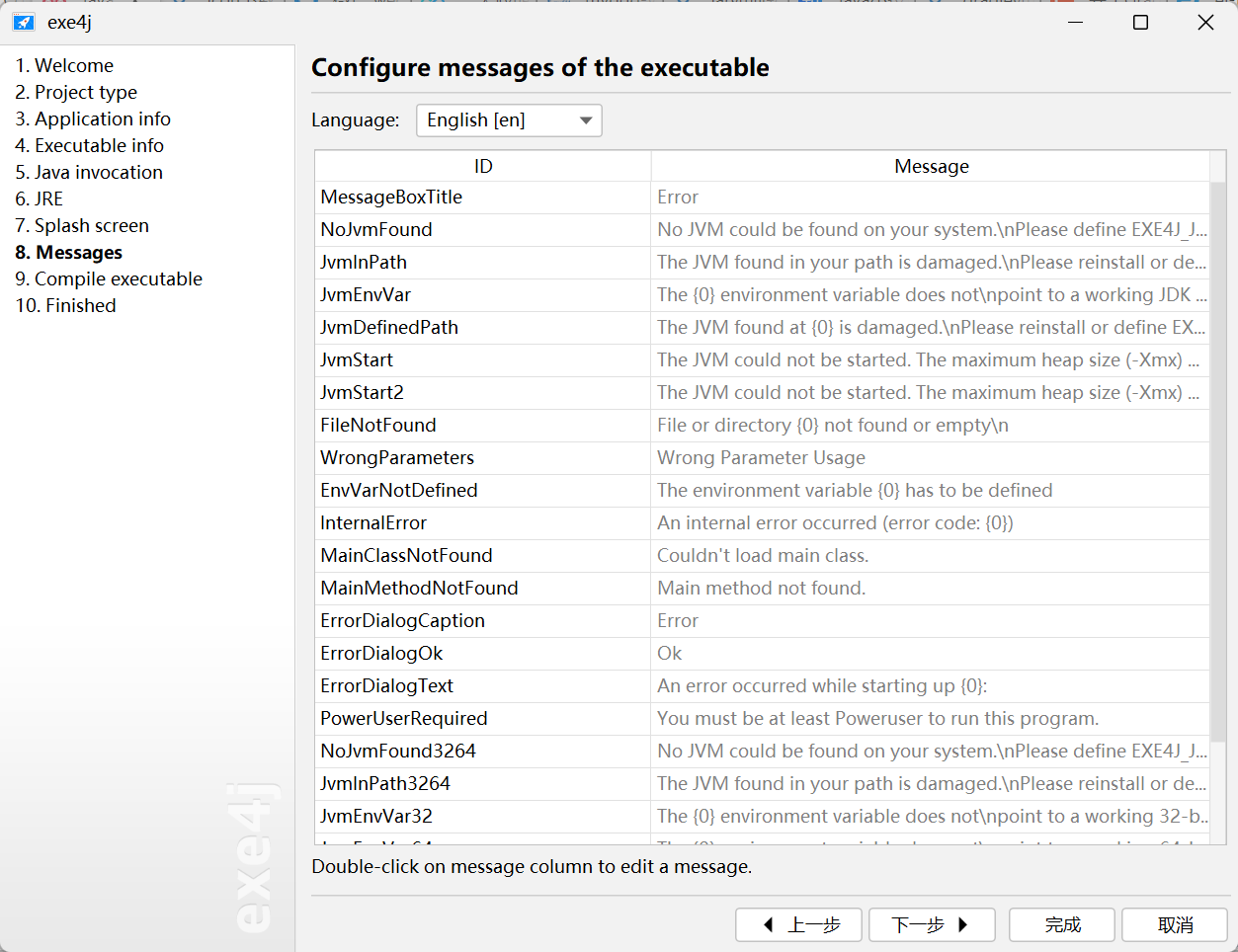The width and height of the screenshot is (1238, 952).
Task: Navigate to Executable info step
Action: point(89,145)
